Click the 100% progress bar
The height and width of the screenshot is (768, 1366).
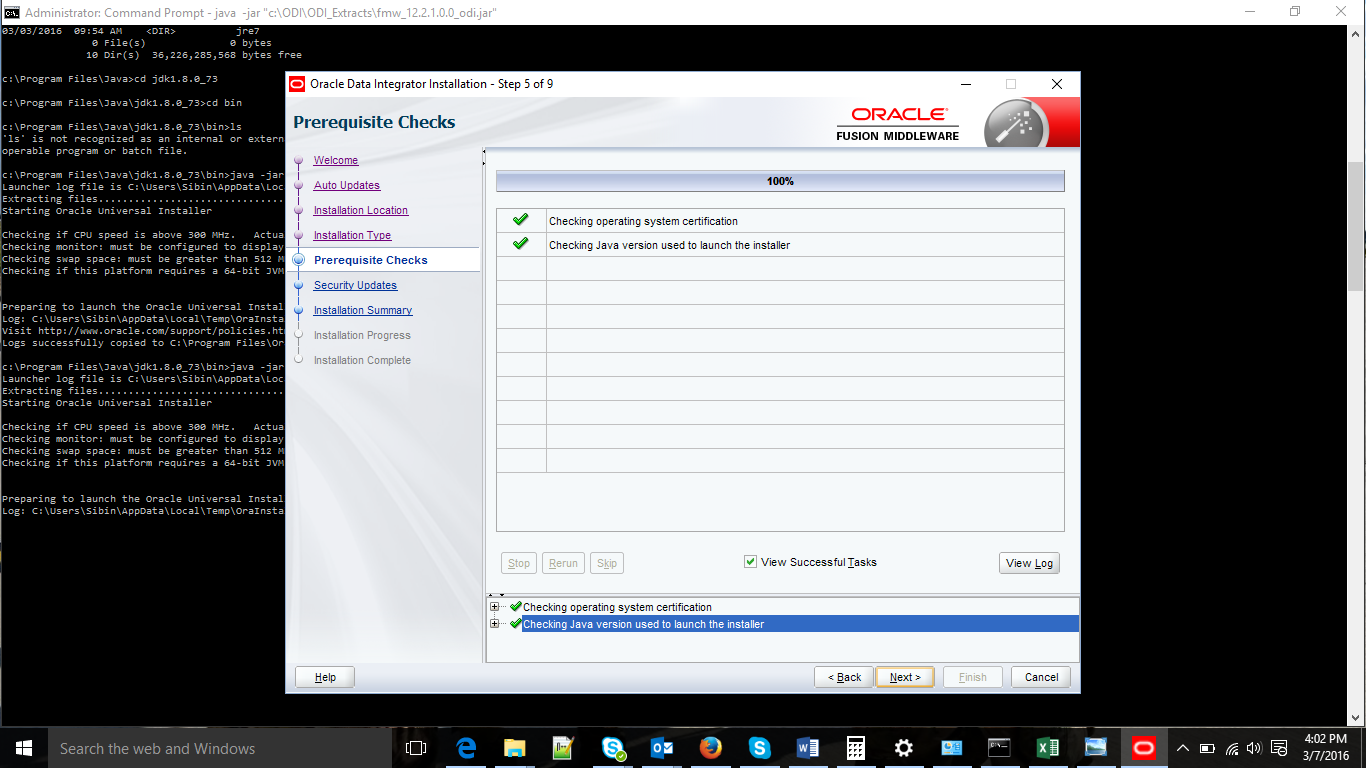click(x=780, y=181)
